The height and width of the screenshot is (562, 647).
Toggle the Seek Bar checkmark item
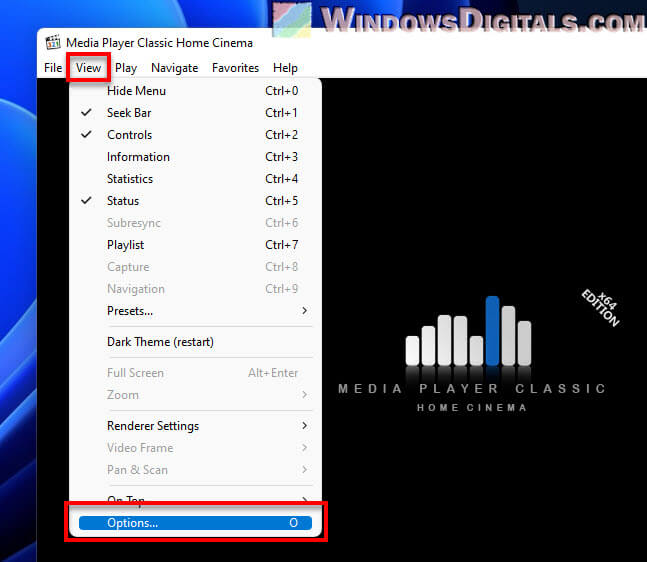pos(196,113)
